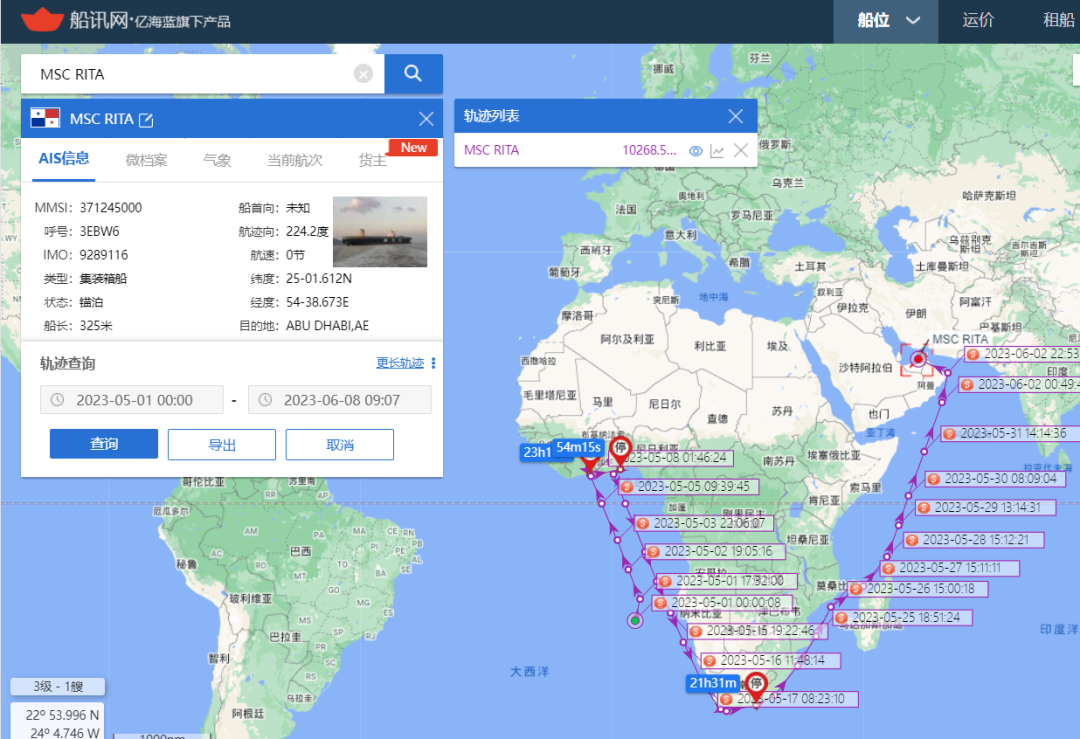Click track point 2023-05-01 17:32:00

point(727,581)
